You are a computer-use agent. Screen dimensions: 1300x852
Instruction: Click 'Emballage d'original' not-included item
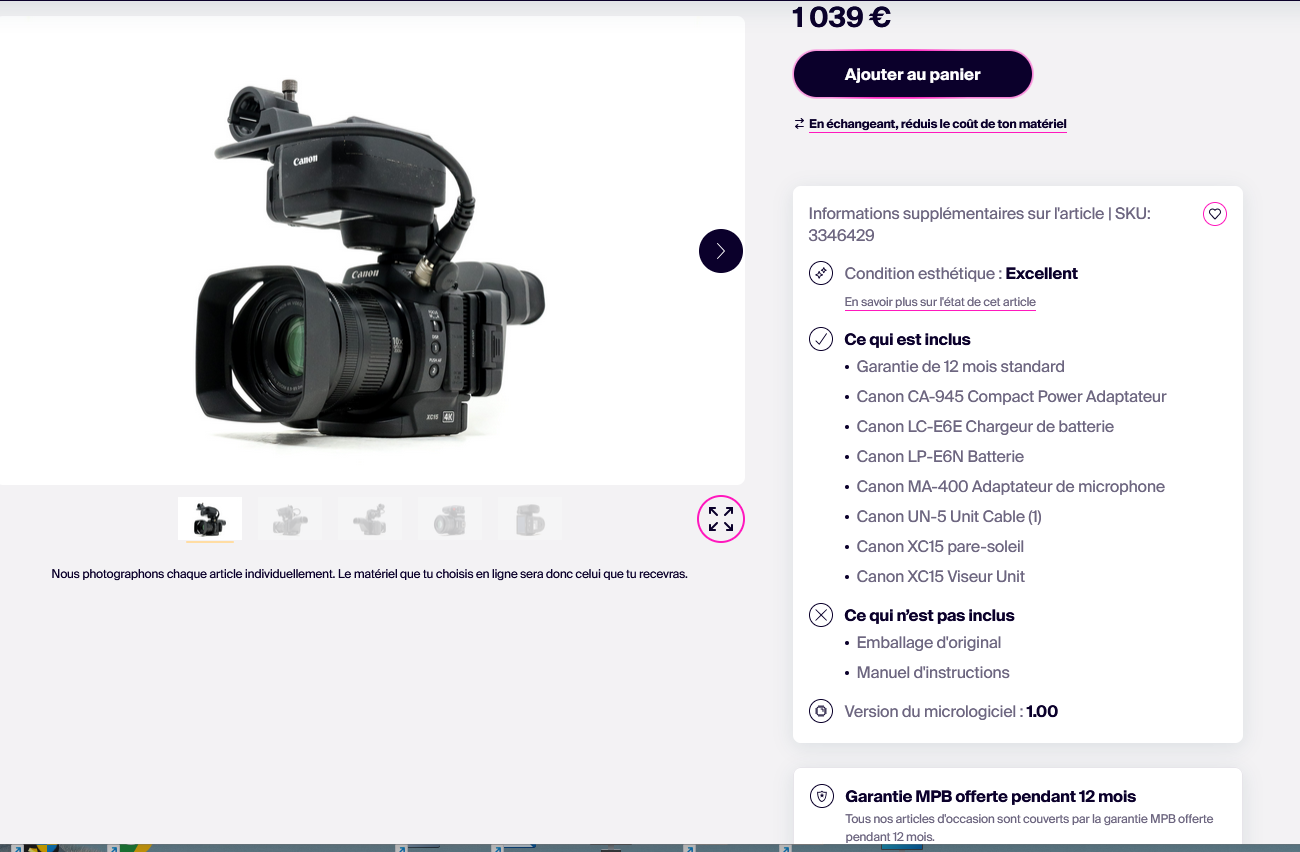pyautogui.click(x=929, y=643)
